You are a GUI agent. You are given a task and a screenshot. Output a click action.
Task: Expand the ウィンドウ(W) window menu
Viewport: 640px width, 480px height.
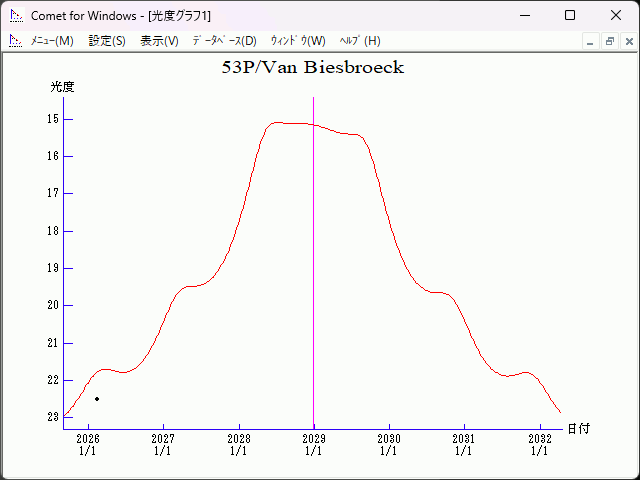[x=298, y=41]
